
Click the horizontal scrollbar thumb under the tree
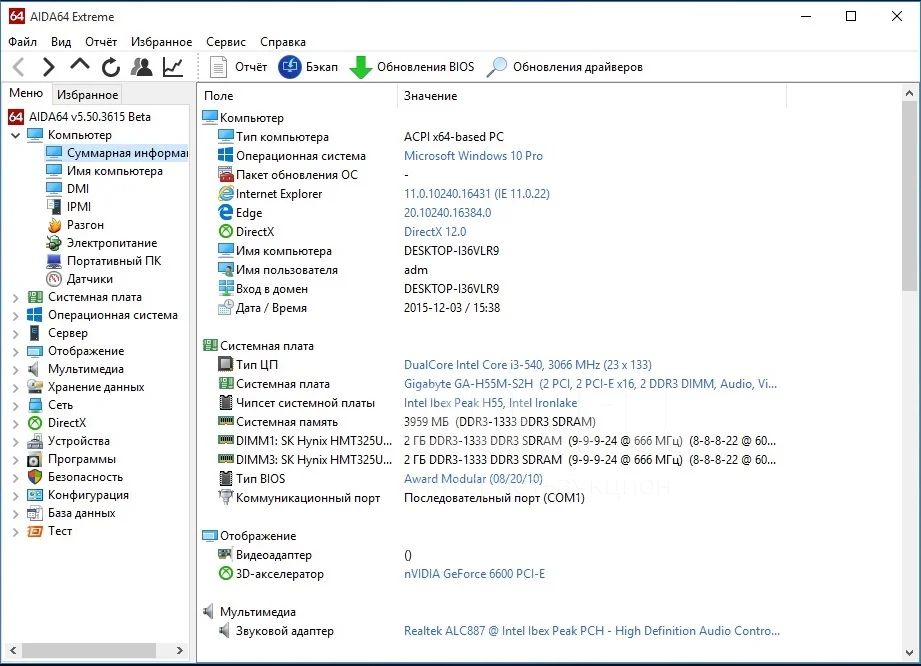coord(89,650)
